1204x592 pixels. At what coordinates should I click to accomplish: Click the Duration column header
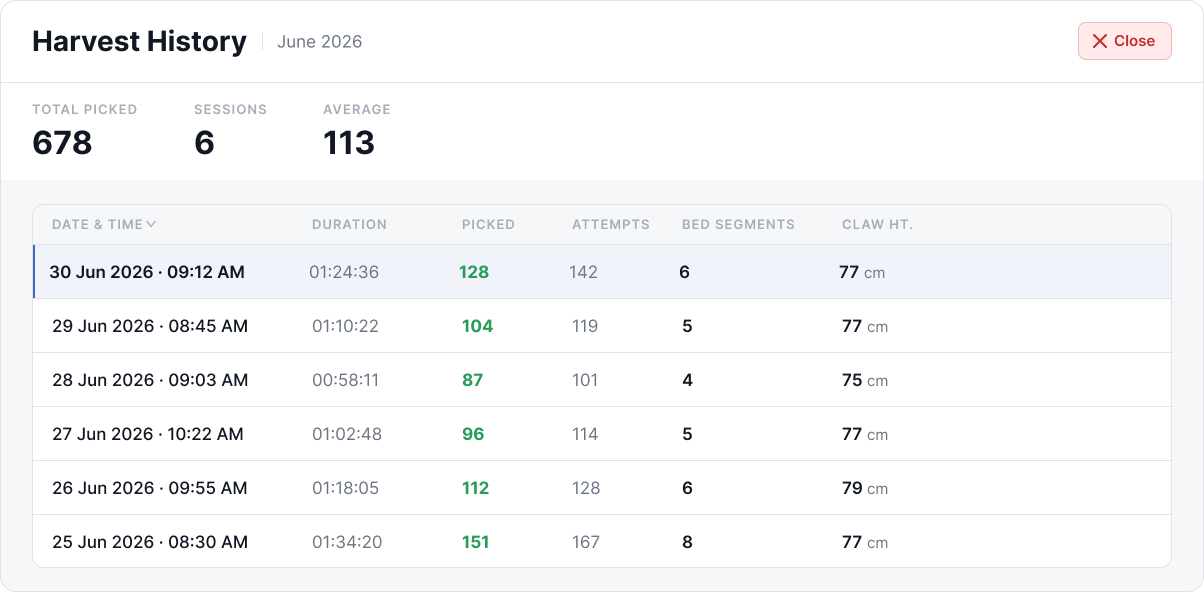pyautogui.click(x=349, y=224)
